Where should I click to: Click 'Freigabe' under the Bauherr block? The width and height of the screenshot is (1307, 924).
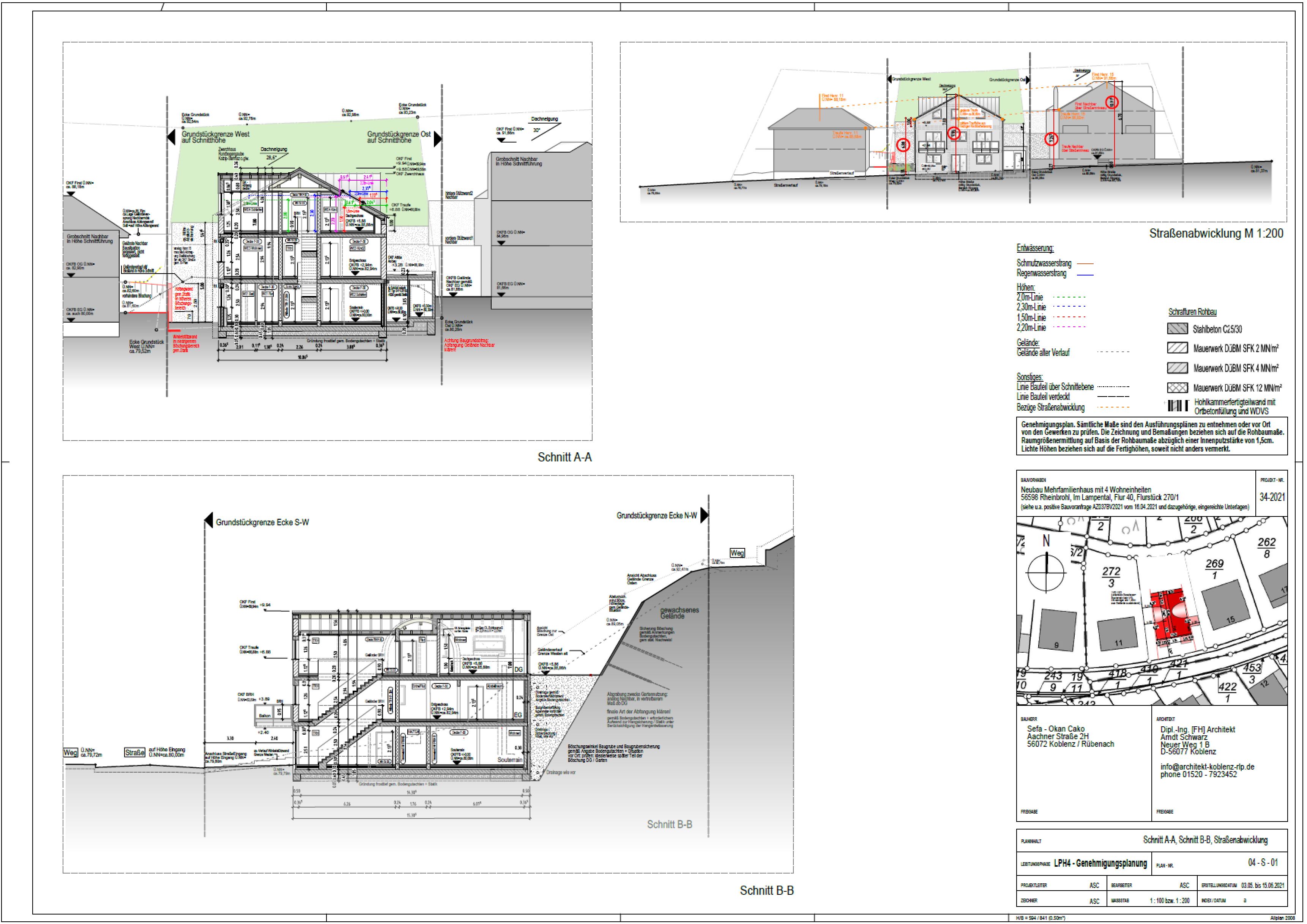1029,812
